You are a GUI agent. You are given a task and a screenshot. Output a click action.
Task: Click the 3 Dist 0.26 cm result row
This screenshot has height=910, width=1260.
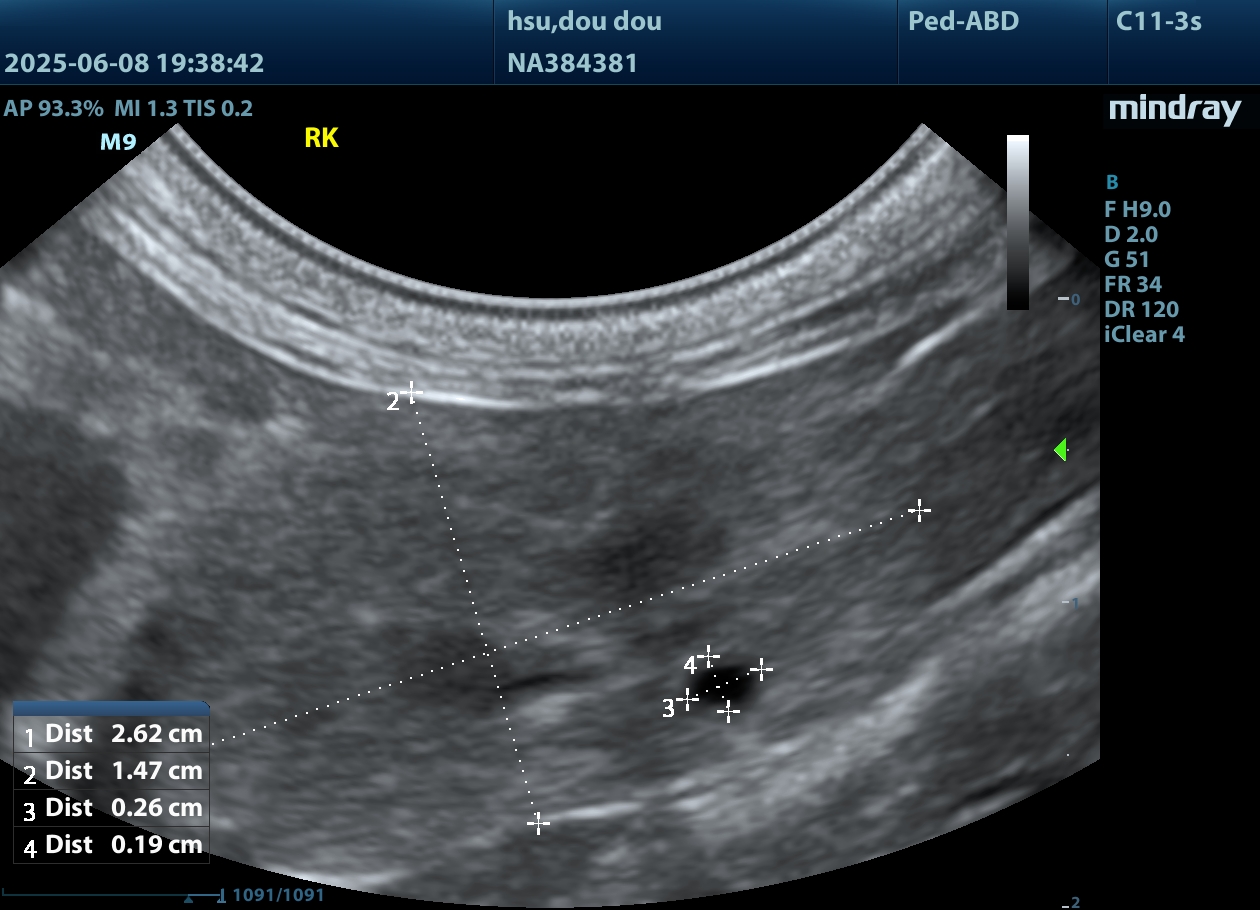pos(111,808)
